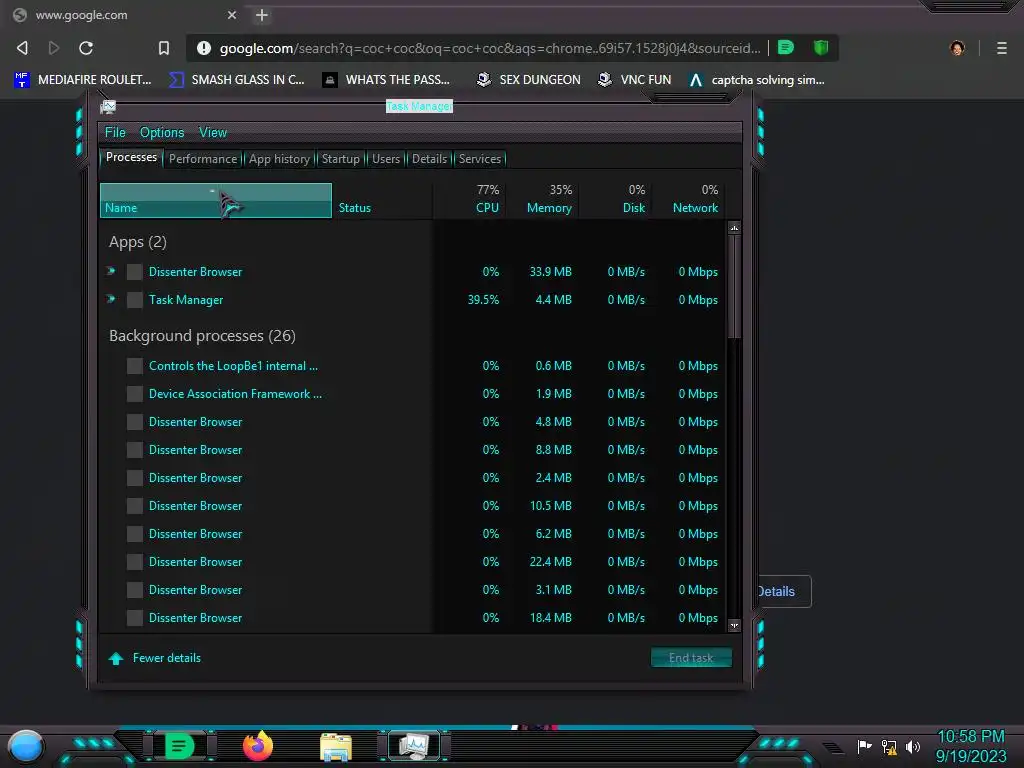Open the browser profile avatar
Image resolution: width=1024 pixels, height=768 pixels.
click(957, 48)
